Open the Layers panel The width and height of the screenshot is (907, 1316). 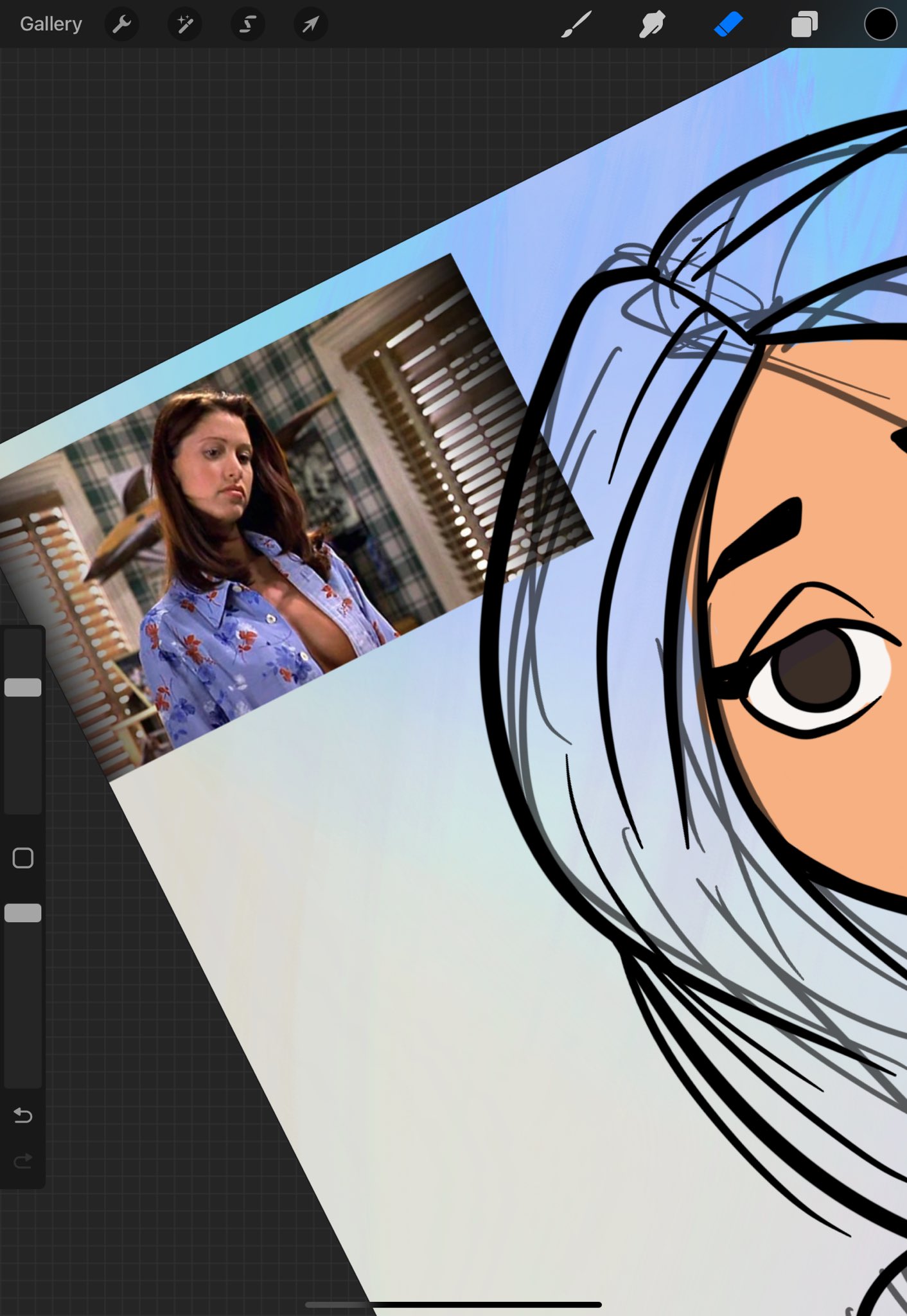coord(804,24)
